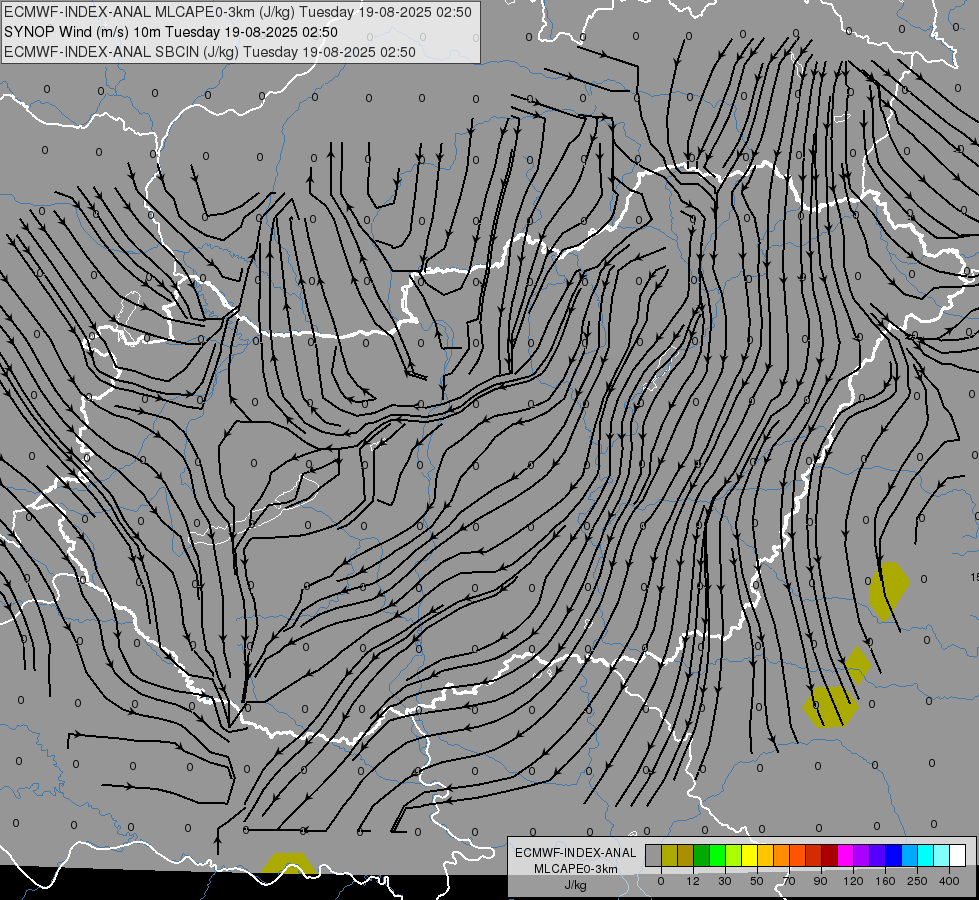
Task: Click the J/kg unit label in the legend
Action: click(576, 884)
